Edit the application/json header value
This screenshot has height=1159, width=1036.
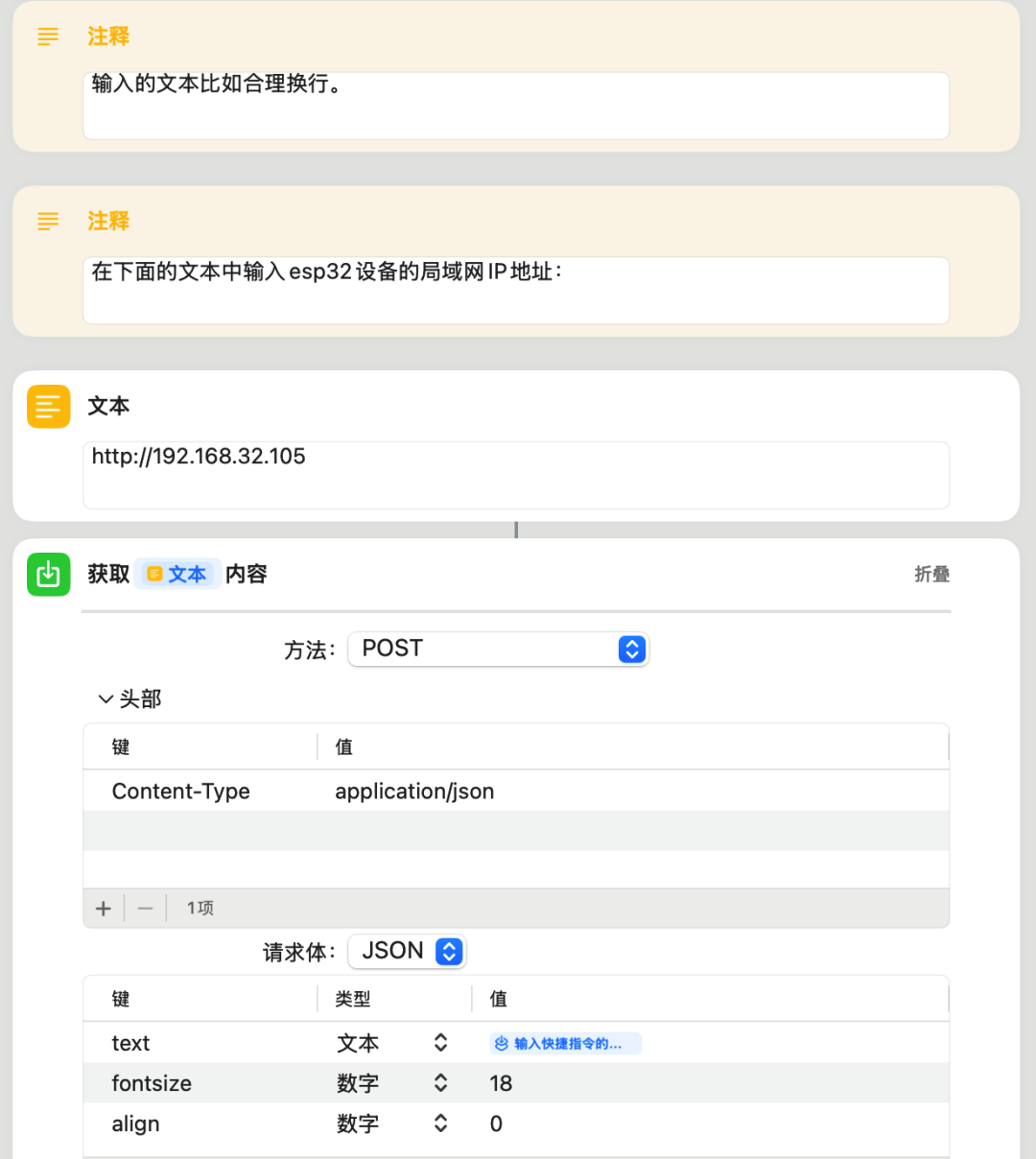414,792
